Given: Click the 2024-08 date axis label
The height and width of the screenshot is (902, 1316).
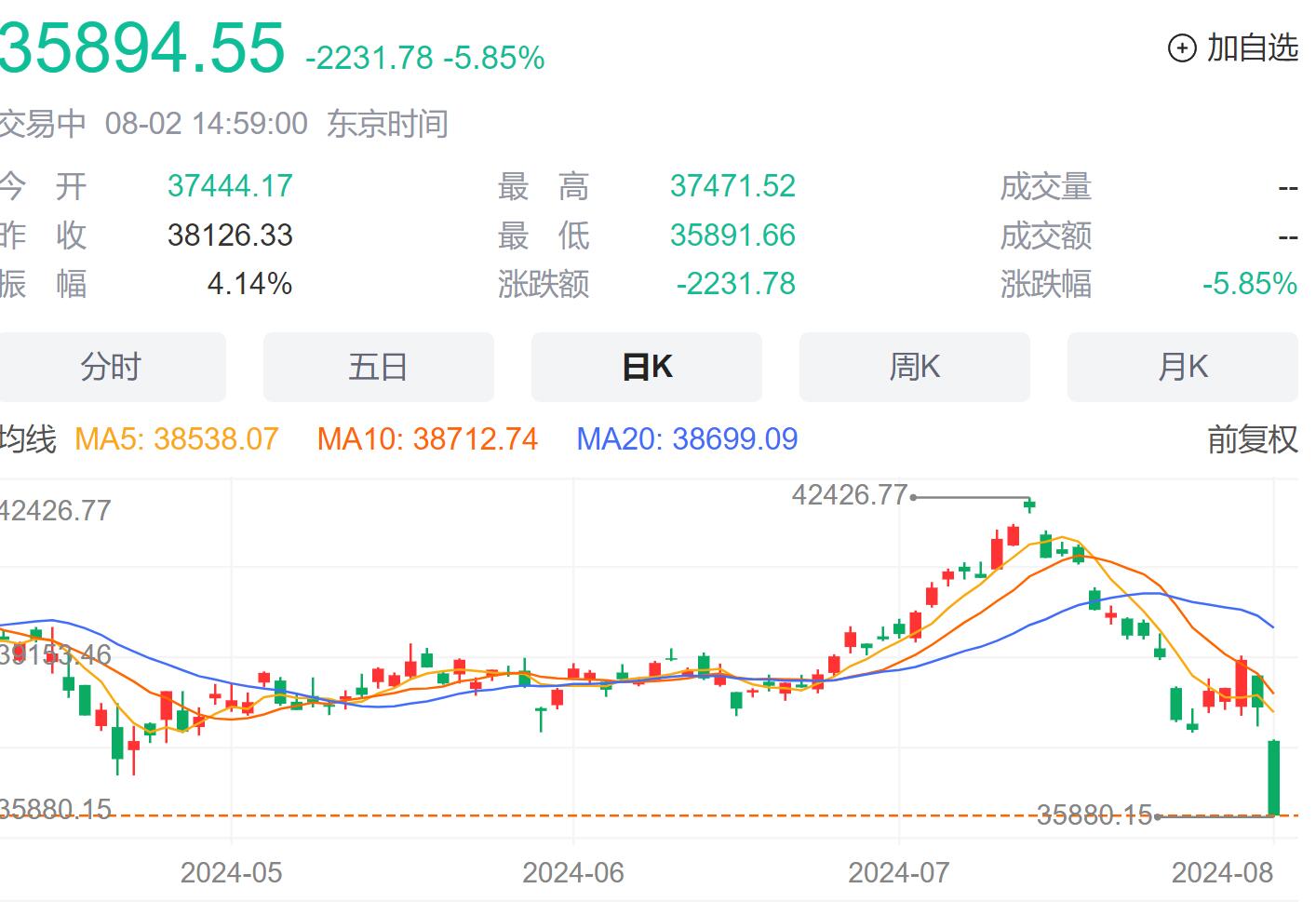Looking at the screenshot, I should [1222, 873].
